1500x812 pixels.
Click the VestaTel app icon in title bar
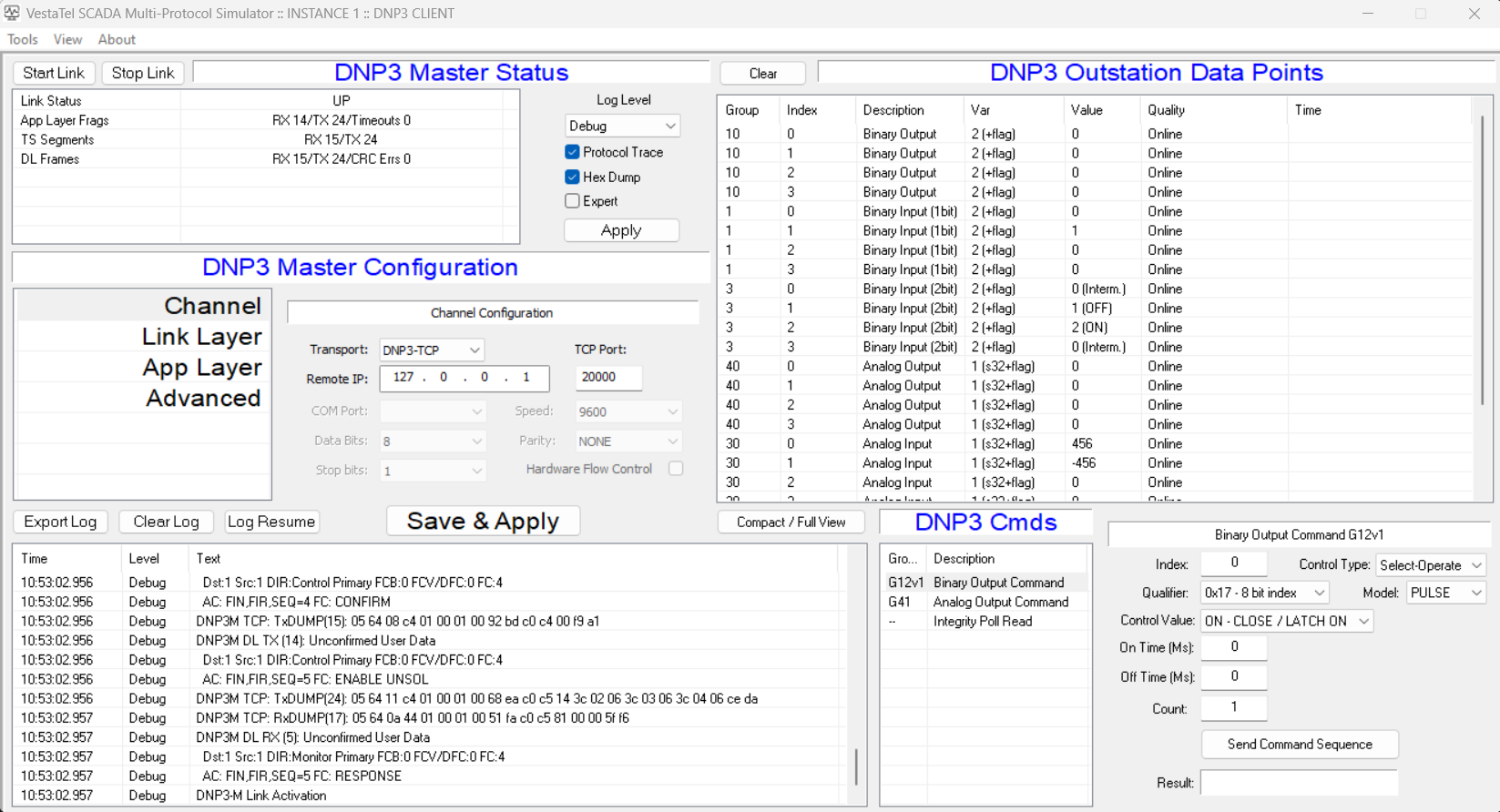click(x=12, y=13)
